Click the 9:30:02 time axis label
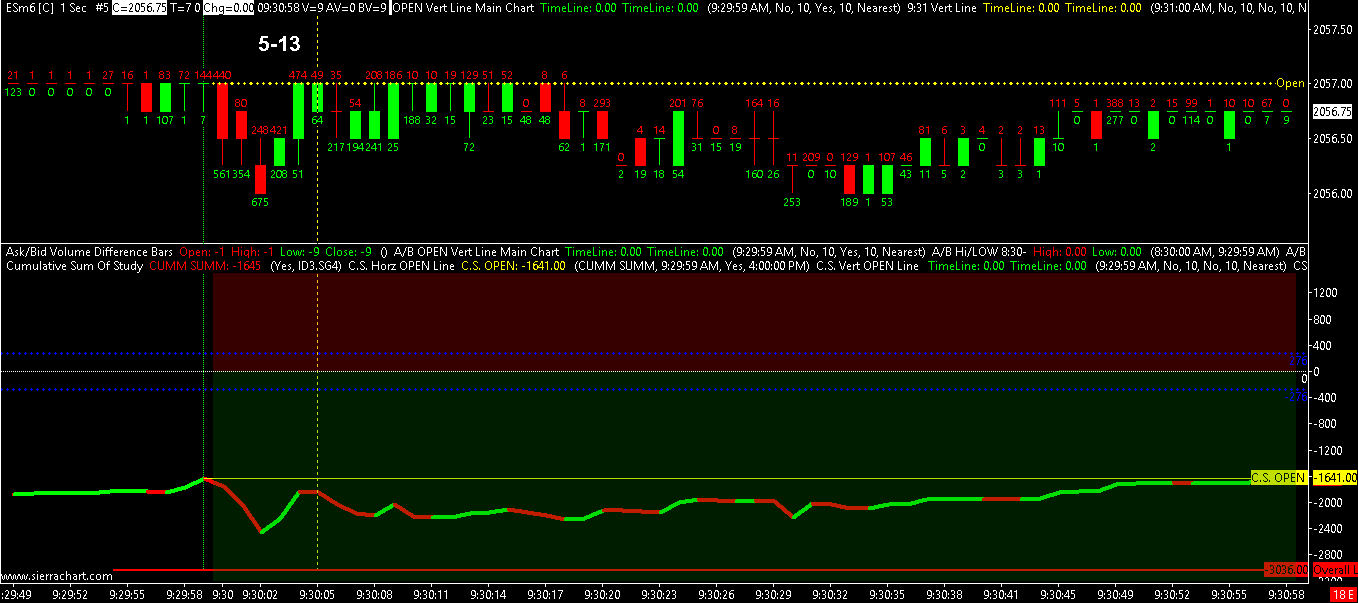 point(260,594)
